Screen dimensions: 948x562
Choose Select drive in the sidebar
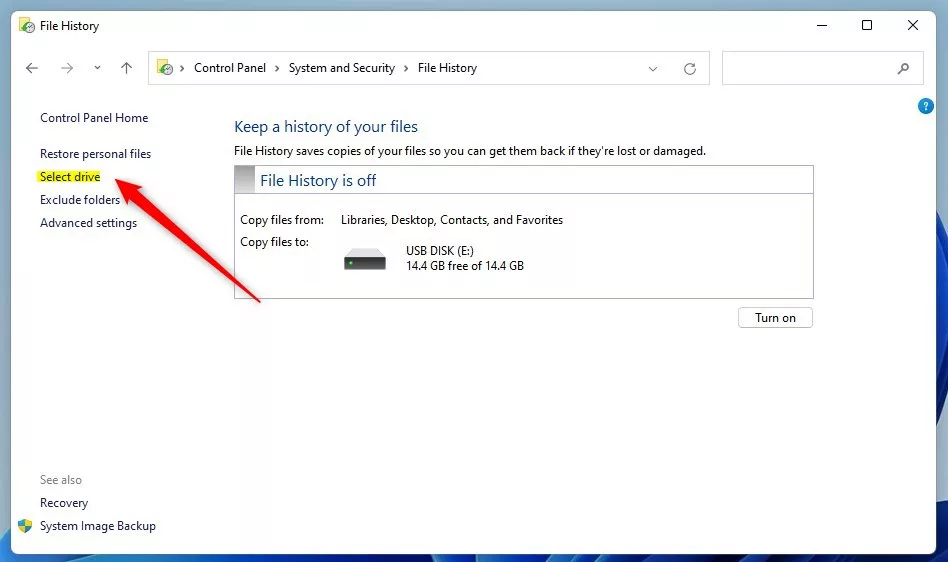pyautogui.click(x=70, y=176)
